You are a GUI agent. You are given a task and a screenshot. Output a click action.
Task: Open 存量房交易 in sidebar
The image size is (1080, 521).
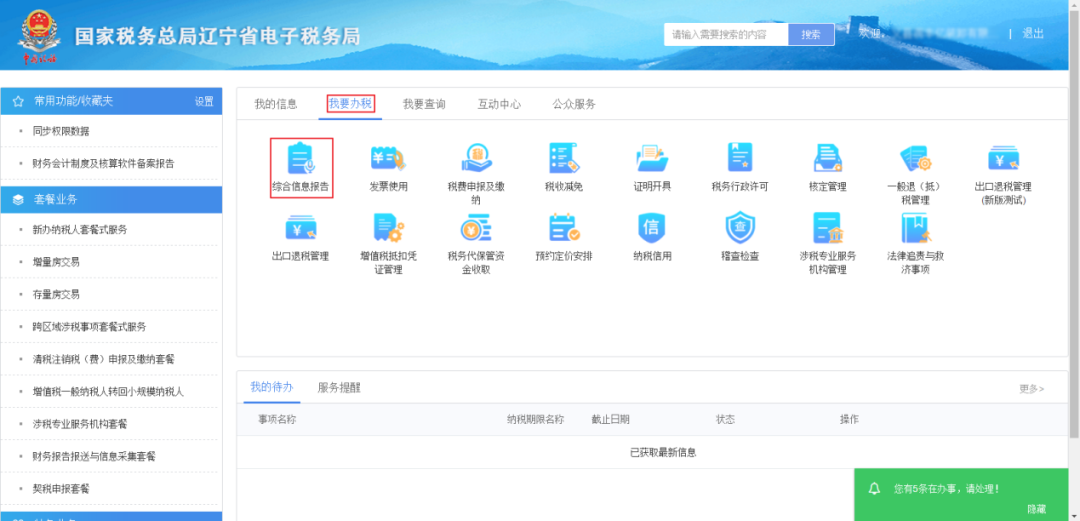(x=56, y=294)
